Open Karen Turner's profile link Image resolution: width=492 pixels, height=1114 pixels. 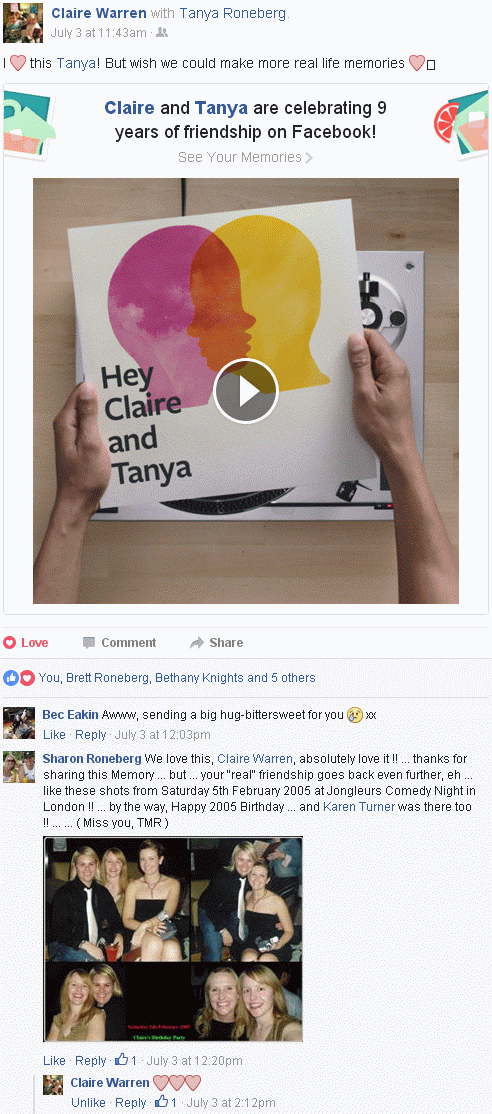point(361,806)
